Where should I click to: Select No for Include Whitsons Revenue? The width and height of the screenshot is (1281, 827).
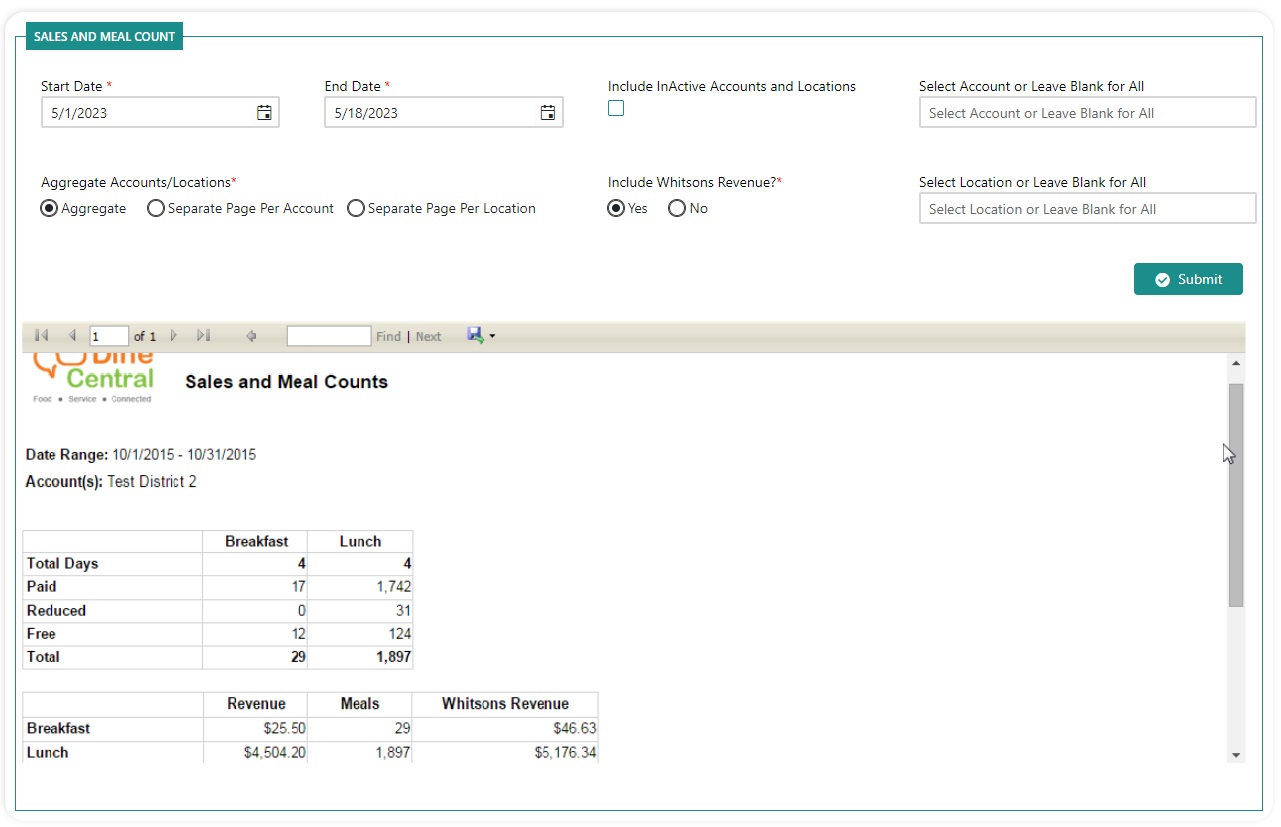[x=677, y=209]
